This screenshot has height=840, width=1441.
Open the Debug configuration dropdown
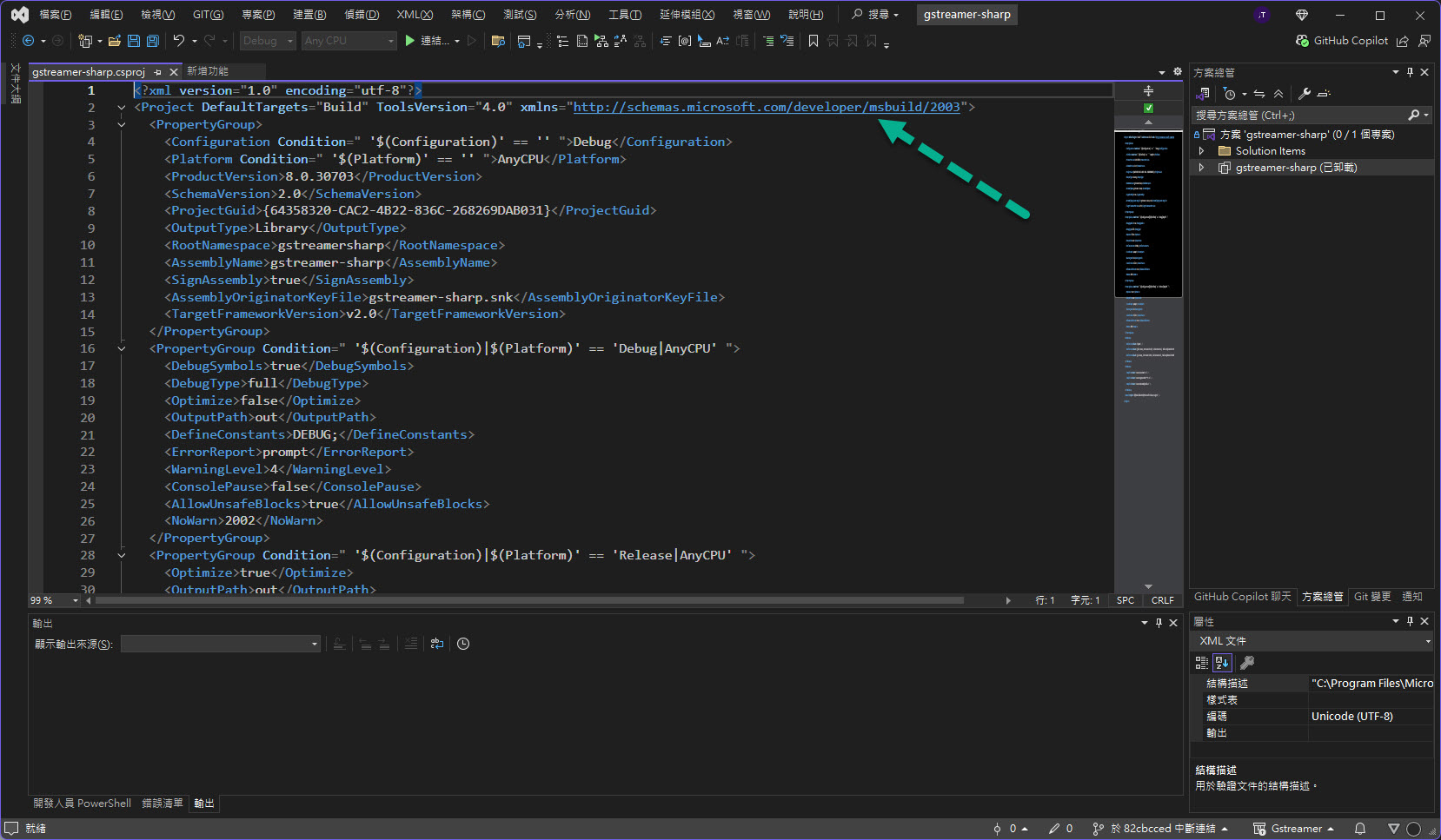point(268,41)
